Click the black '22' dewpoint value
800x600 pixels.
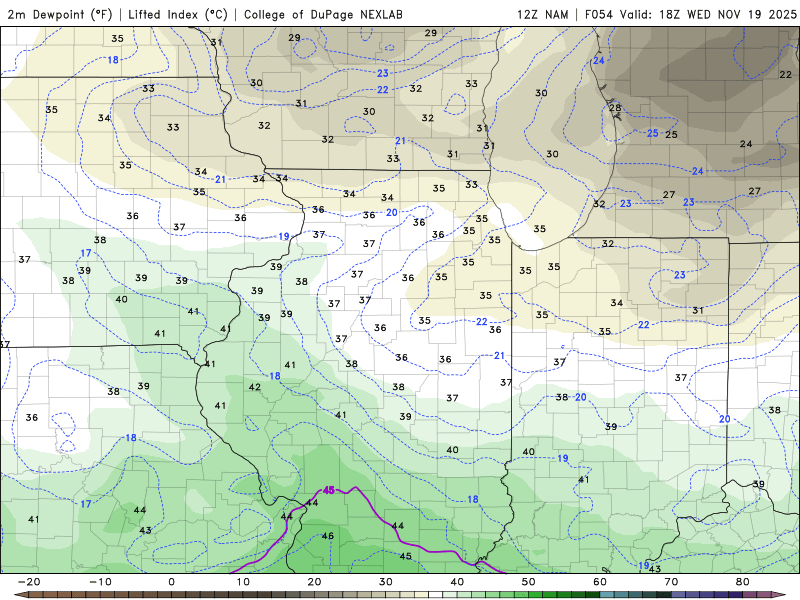(786, 74)
